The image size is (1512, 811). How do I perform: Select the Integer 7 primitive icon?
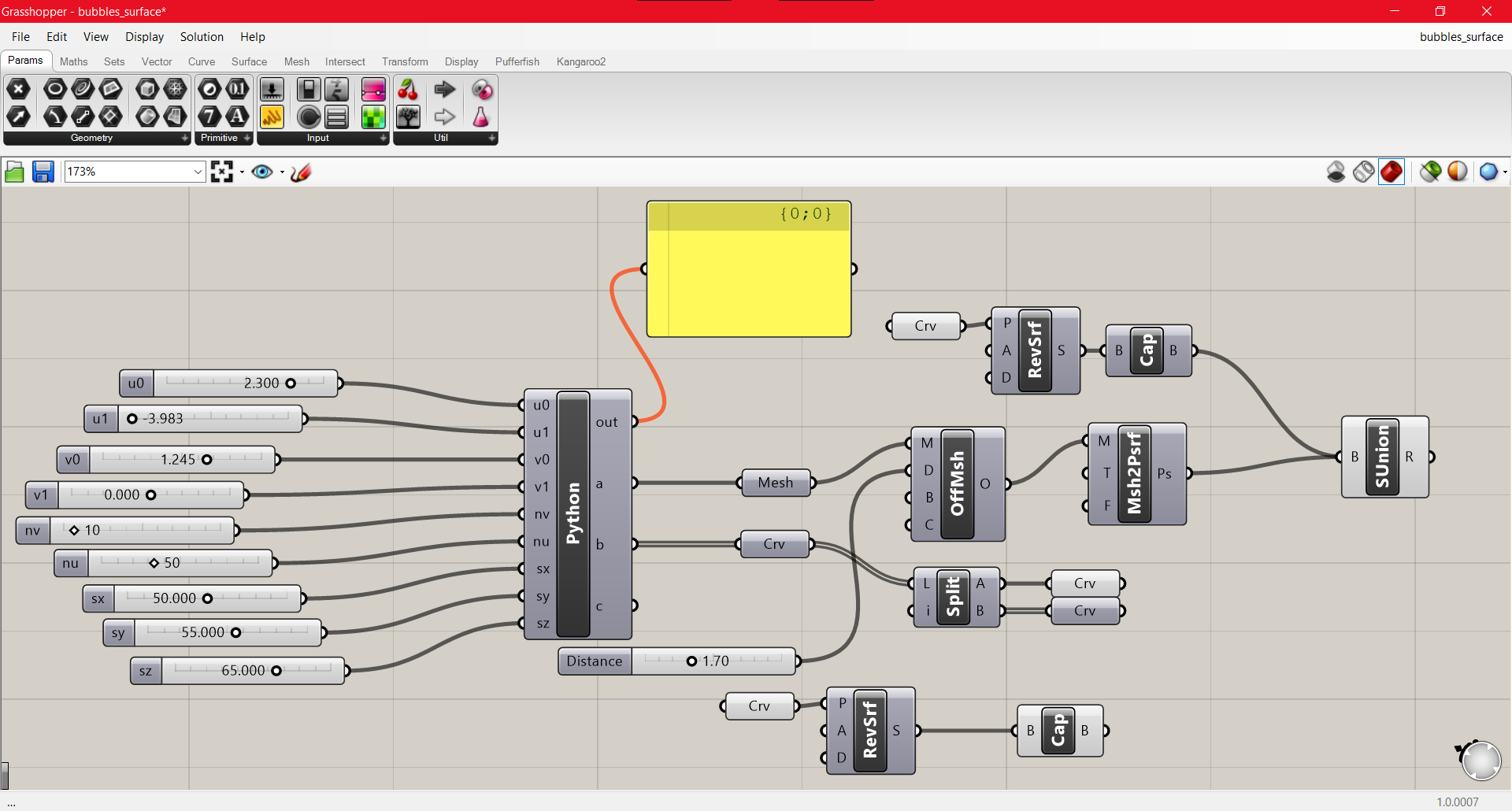coord(209,117)
